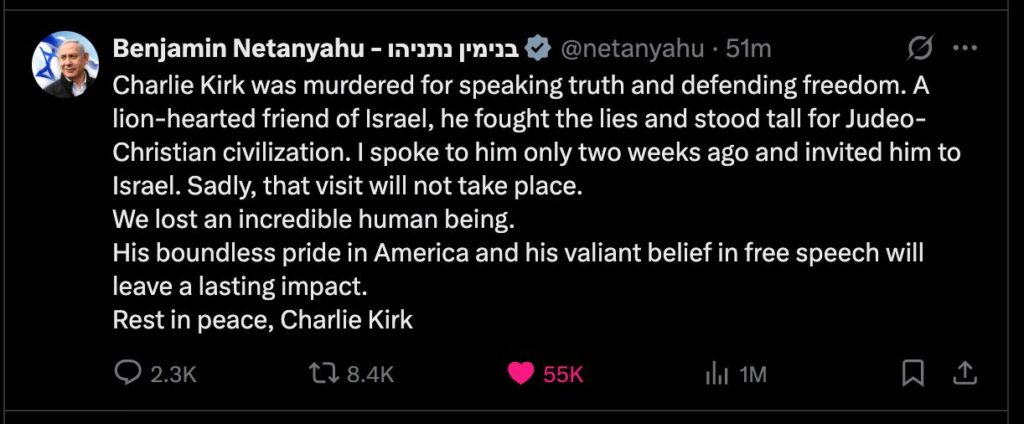Click the reply speech bubble icon
The height and width of the screenshot is (424, 1024).
coord(128,373)
